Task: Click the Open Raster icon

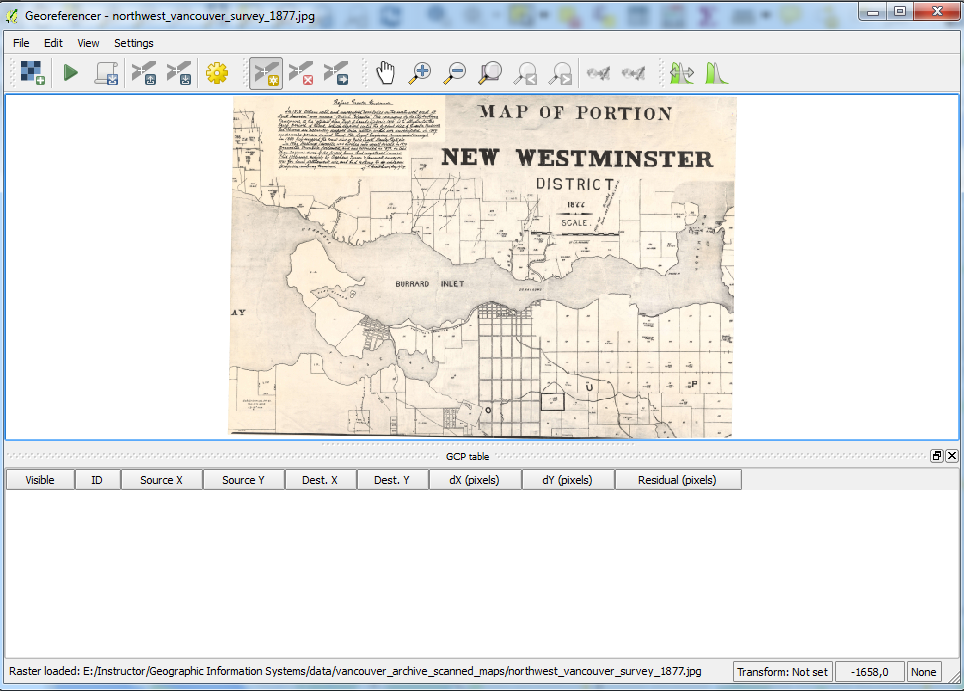Action: [x=32, y=72]
